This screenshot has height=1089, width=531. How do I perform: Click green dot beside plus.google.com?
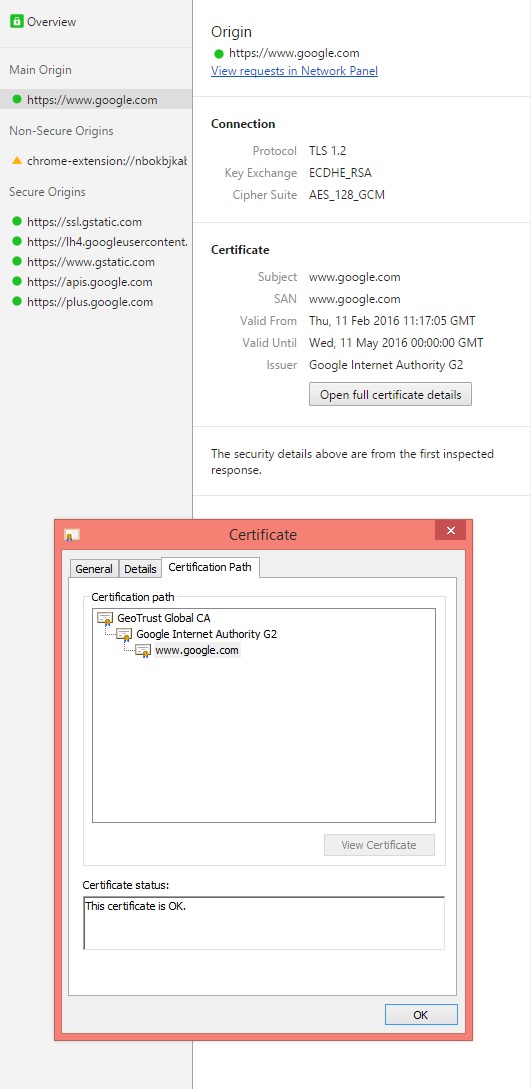(x=17, y=302)
